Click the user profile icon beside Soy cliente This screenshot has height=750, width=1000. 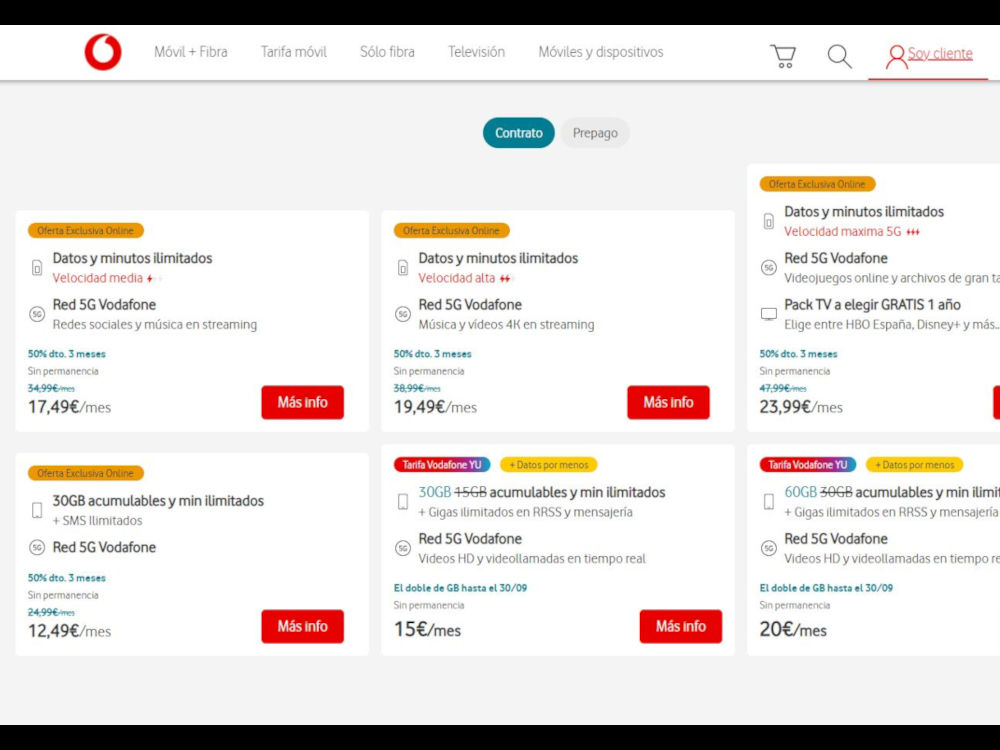[x=896, y=57]
